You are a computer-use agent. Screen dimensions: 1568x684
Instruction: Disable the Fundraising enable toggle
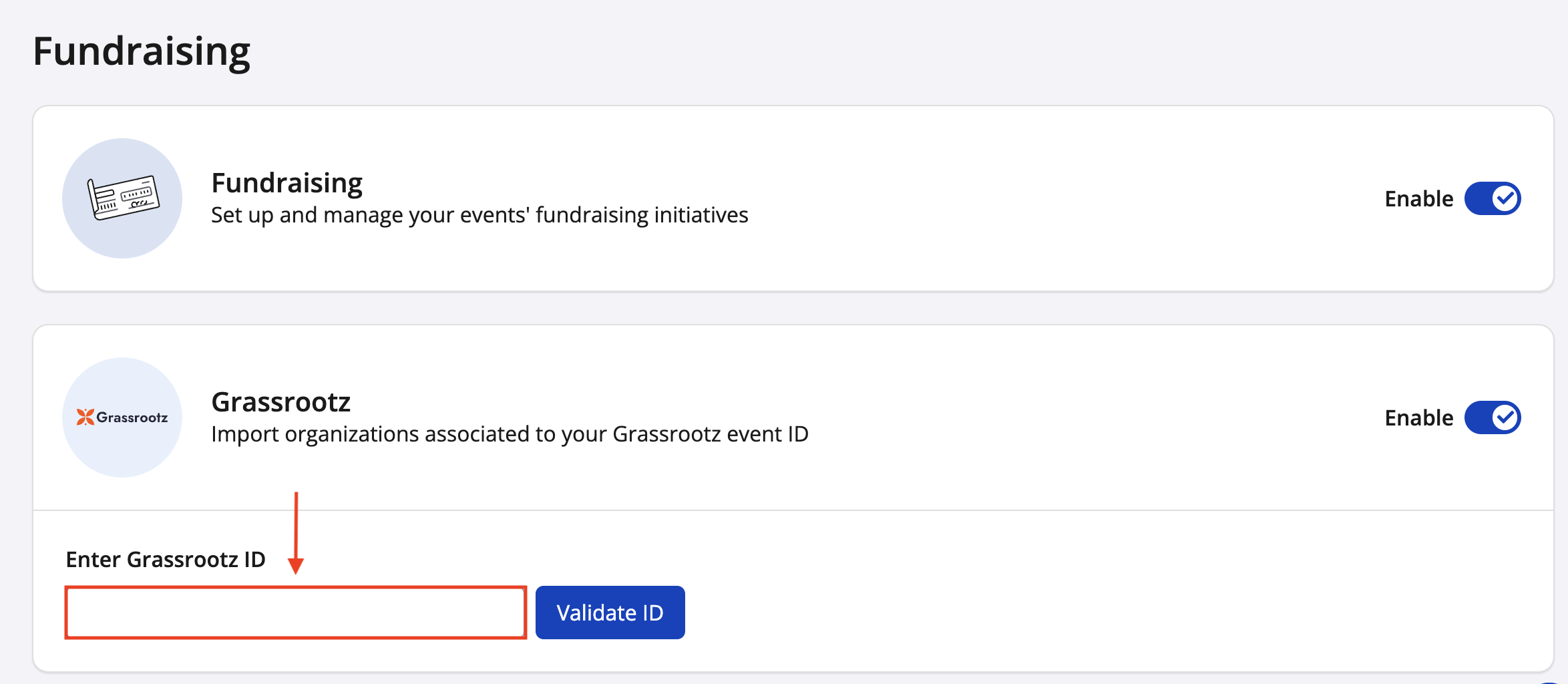coord(1492,198)
